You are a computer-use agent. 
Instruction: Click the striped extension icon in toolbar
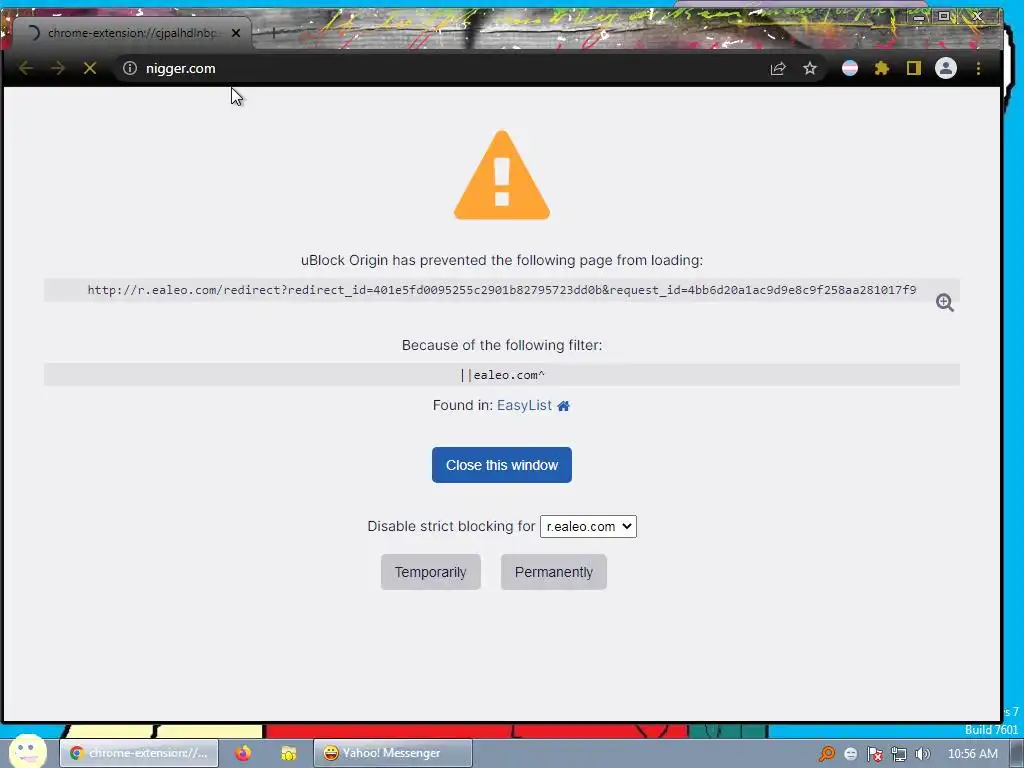[x=850, y=68]
